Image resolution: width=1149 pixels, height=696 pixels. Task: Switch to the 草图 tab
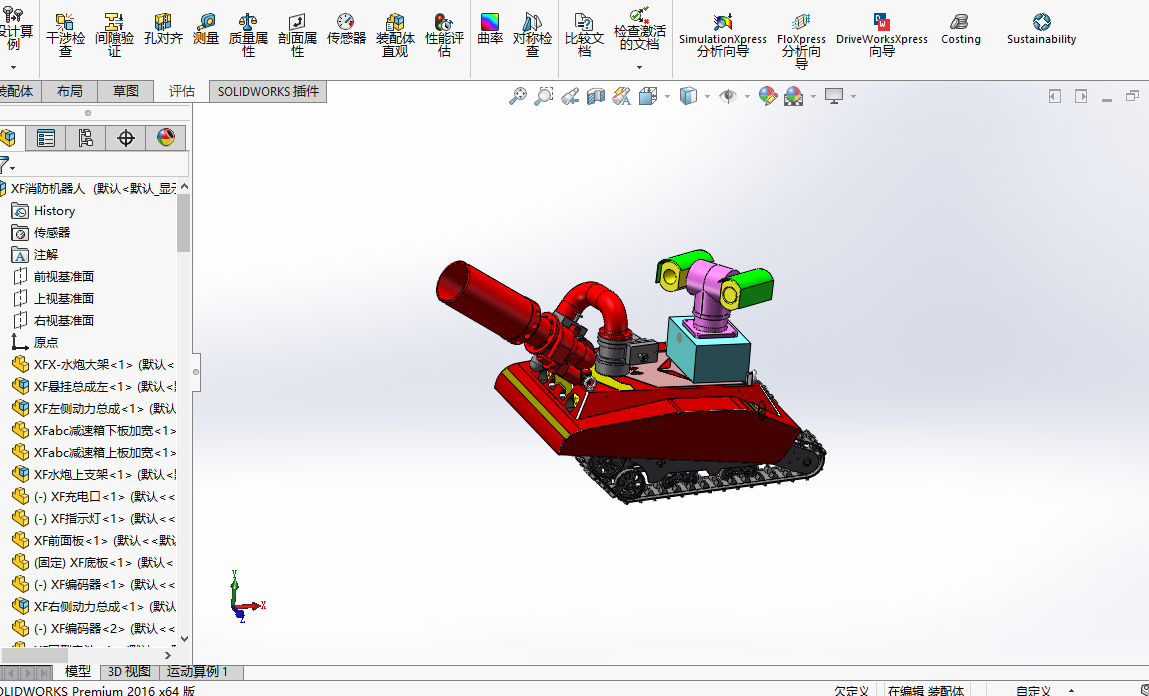point(125,91)
